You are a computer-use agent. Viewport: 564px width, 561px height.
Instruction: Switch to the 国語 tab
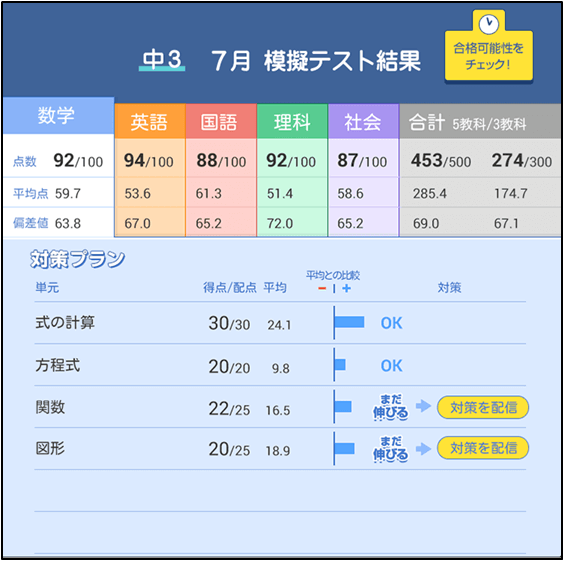(x=221, y=122)
